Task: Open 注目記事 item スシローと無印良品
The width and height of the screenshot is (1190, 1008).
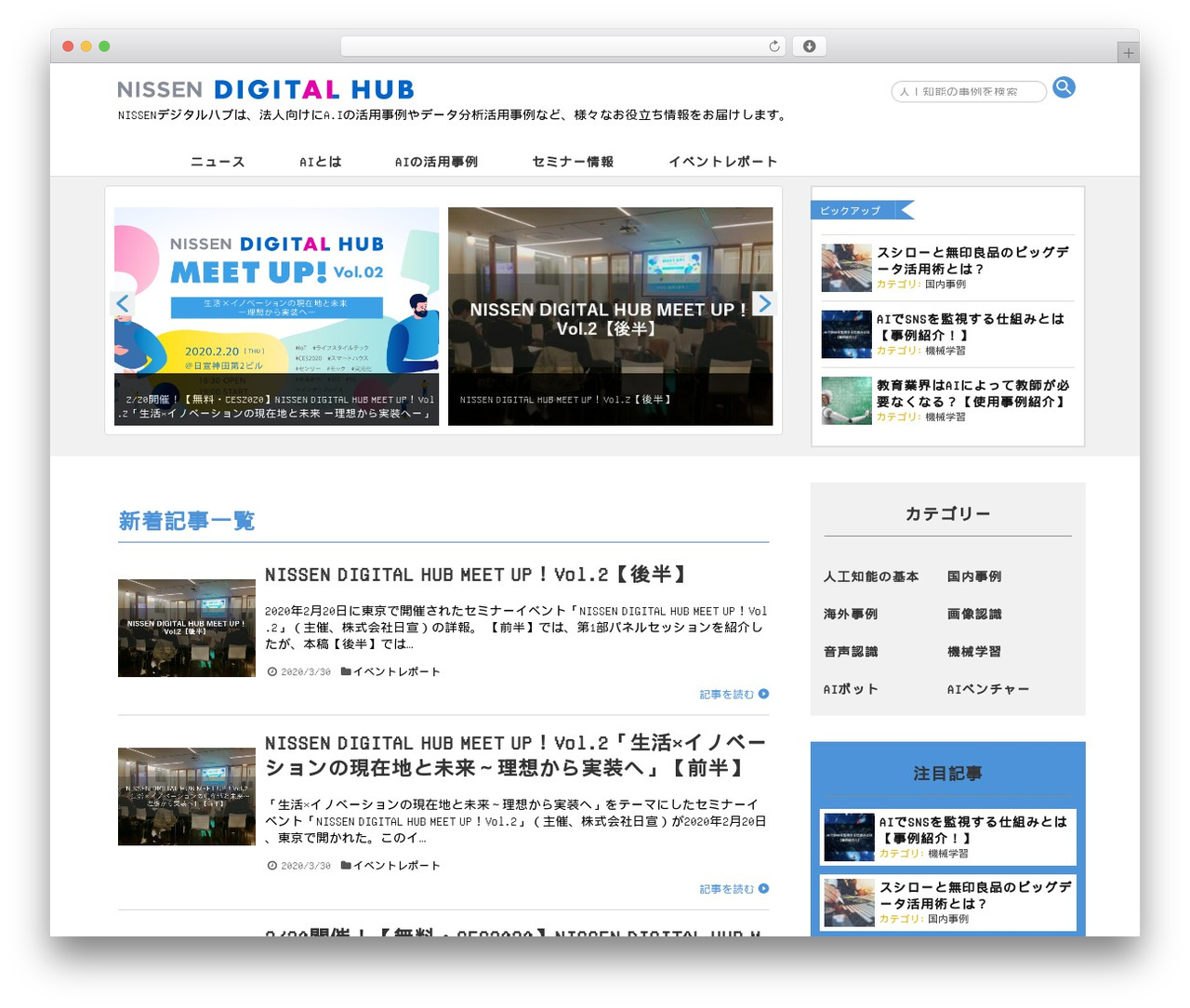Action: (x=947, y=903)
